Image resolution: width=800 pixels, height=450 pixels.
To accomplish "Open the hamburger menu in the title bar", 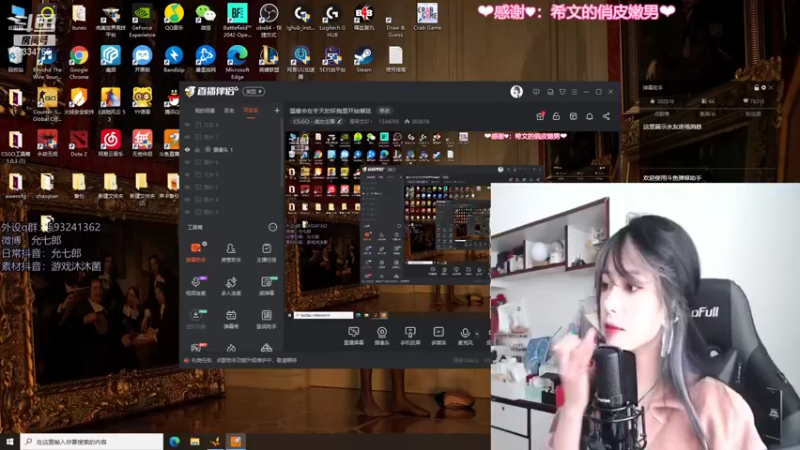I will (x=574, y=92).
